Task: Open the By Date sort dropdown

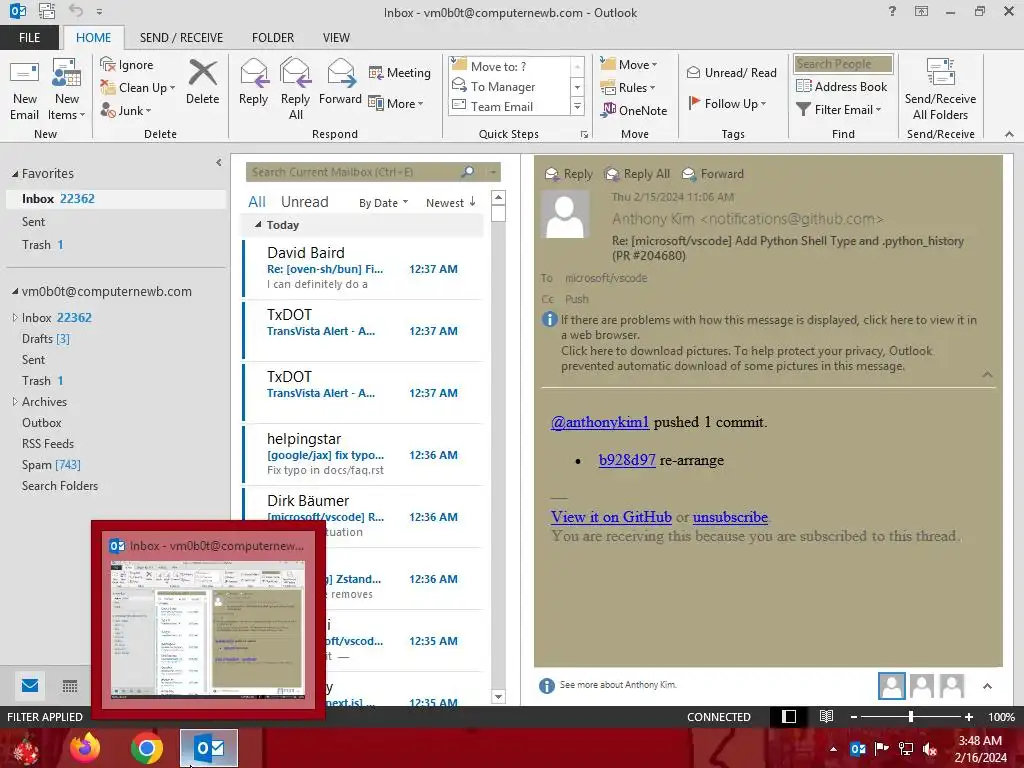Action: [x=383, y=203]
